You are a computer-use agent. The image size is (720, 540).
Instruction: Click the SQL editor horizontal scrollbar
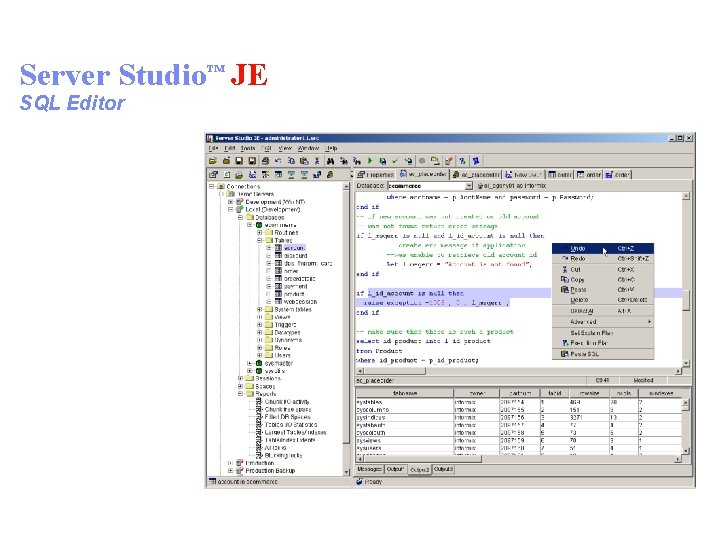click(519, 371)
